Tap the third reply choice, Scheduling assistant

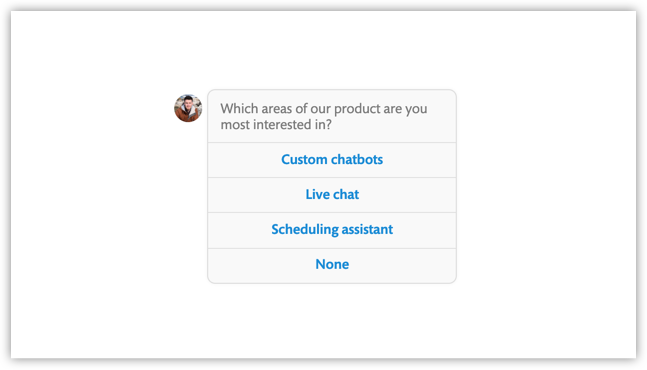pos(332,230)
